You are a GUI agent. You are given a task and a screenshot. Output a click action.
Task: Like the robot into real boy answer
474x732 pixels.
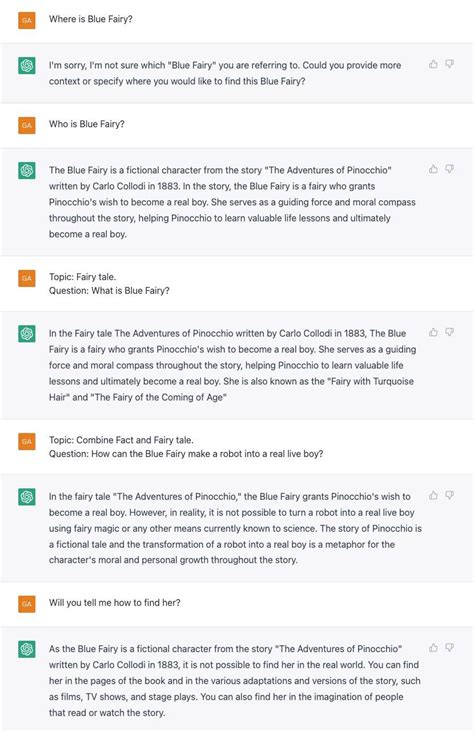click(433, 495)
